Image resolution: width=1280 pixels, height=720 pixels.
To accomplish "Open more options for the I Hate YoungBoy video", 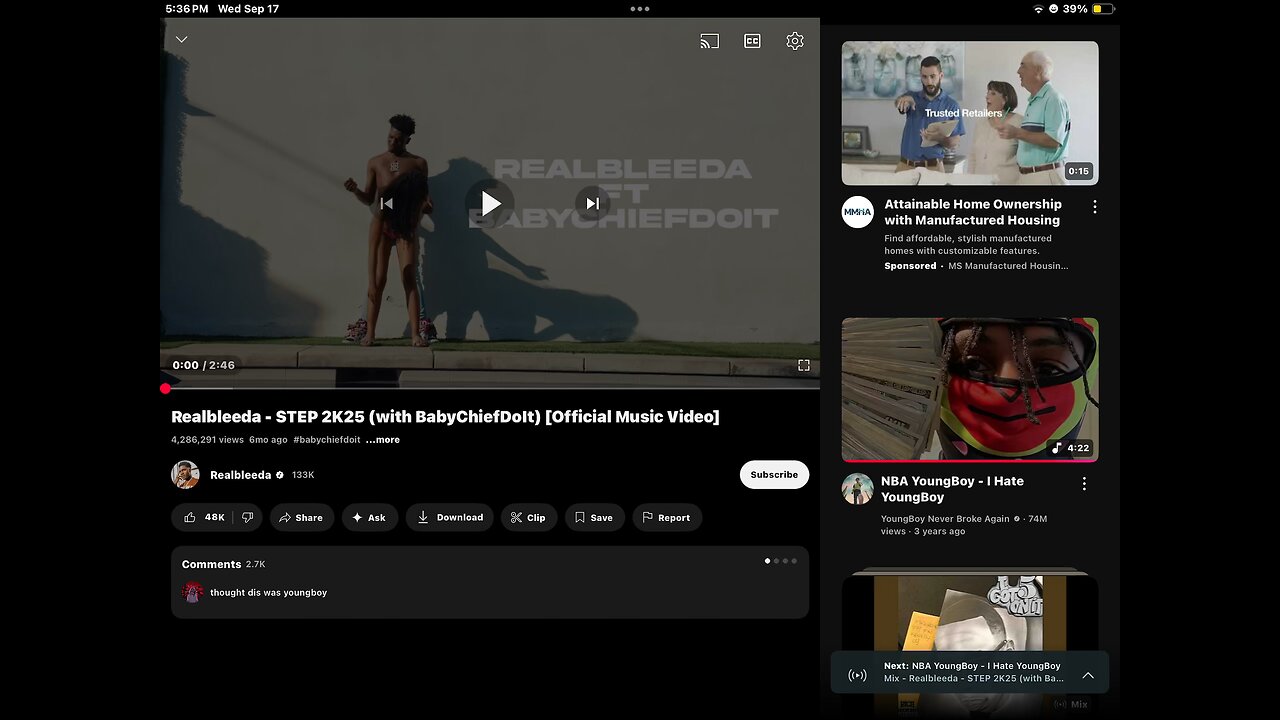I will [x=1084, y=484].
